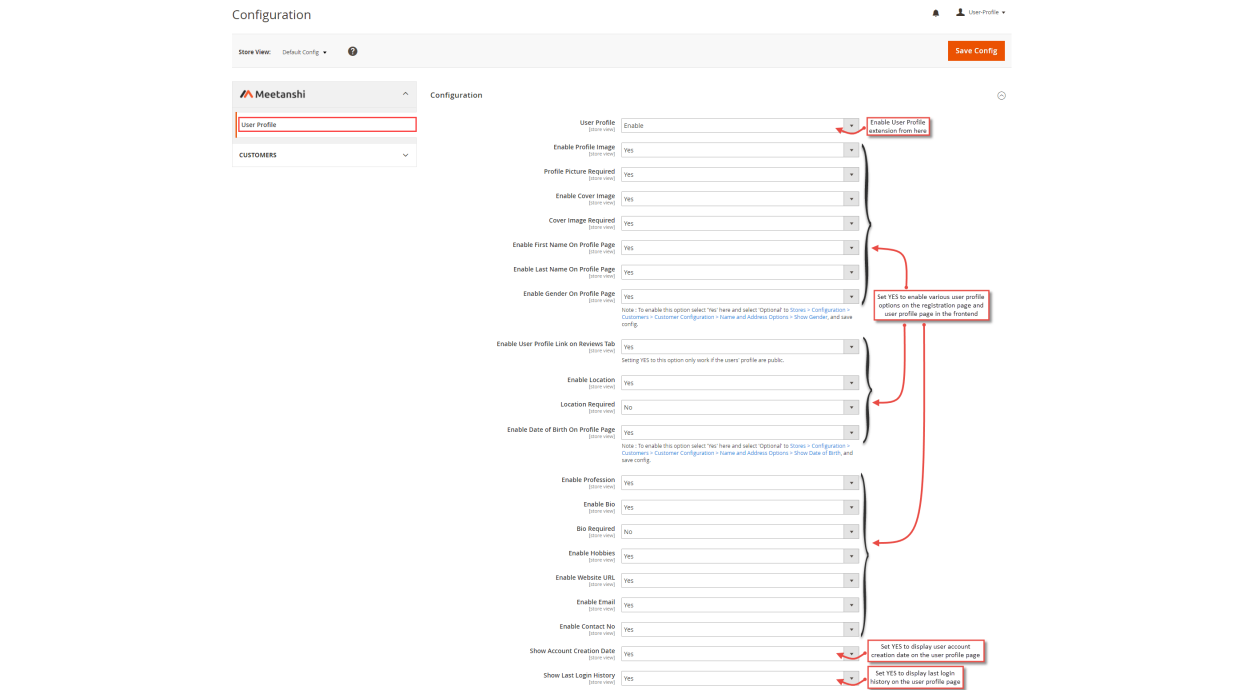Open Enable First Name On Profile Page dropdown

[740, 247]
